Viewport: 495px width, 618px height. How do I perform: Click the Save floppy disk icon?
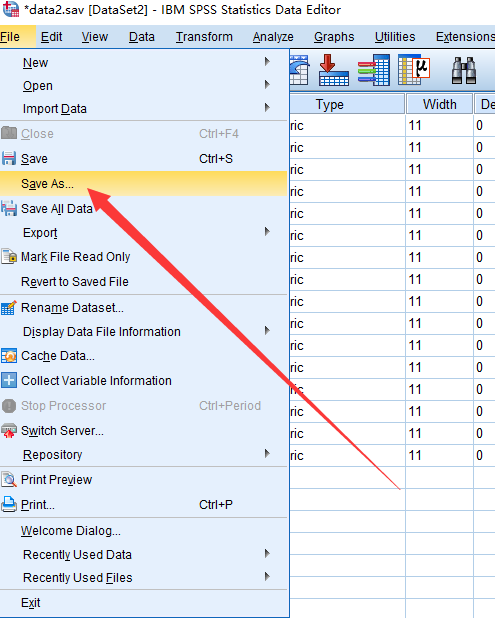pos(9,158)
